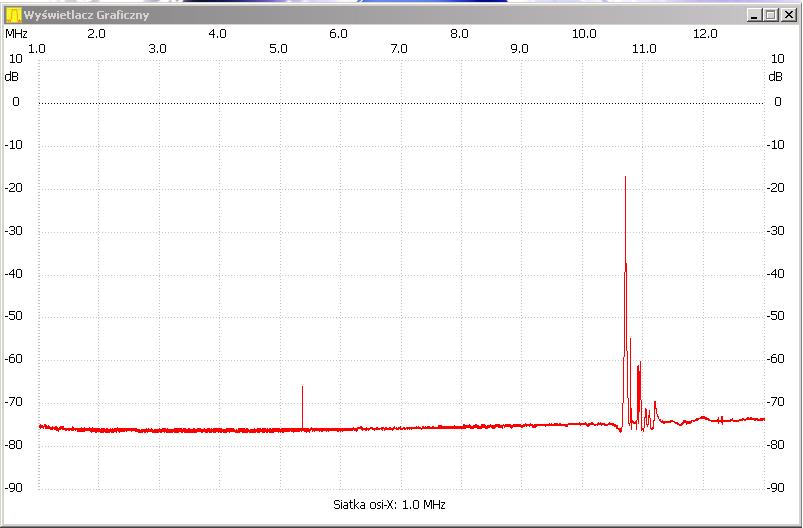Maximize the Wyświetlacz Graficzny window
This screenshot has height=528, width=803.
[770, 15]
